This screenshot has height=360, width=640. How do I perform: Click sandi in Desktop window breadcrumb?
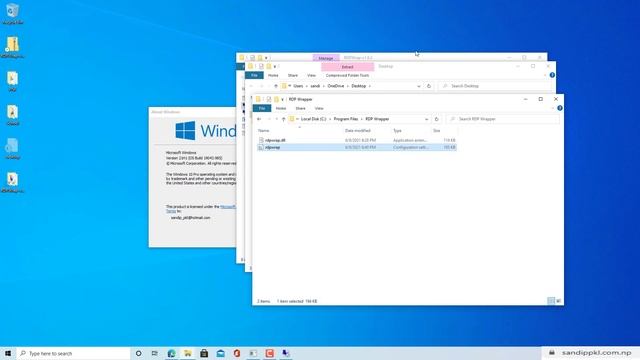[x=315, y=86]
